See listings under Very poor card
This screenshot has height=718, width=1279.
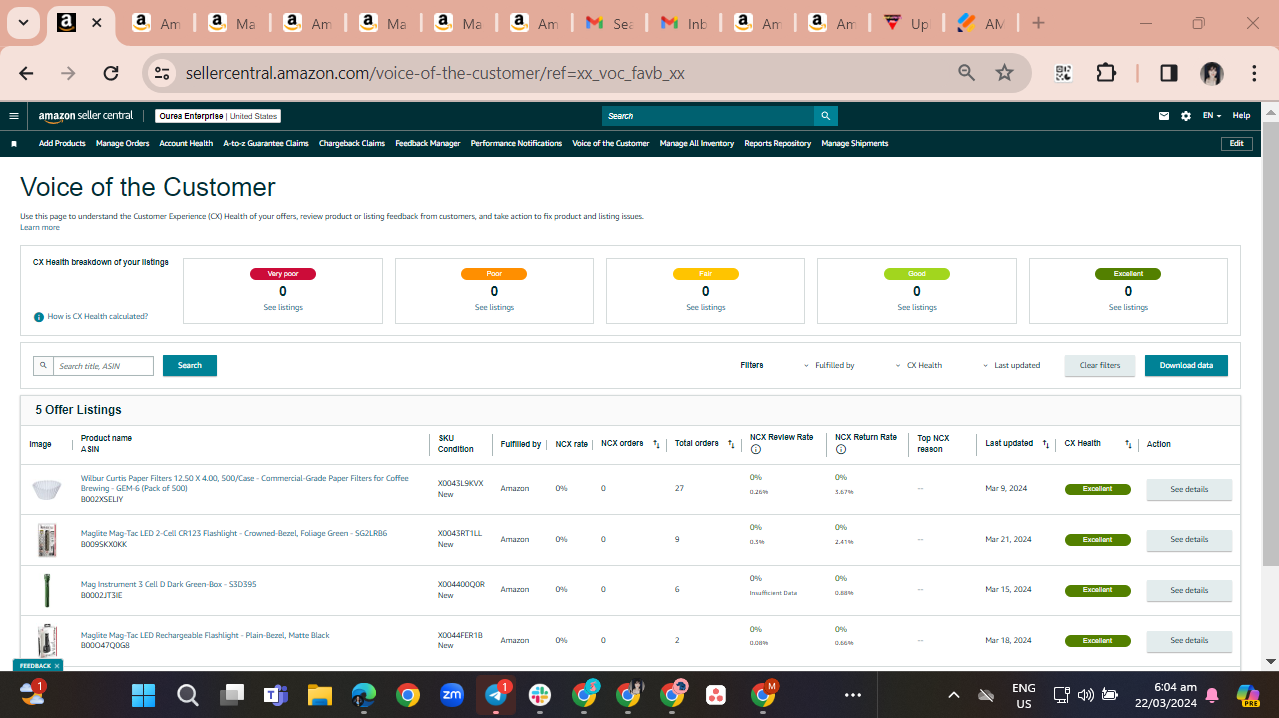[x=283, y=308]
